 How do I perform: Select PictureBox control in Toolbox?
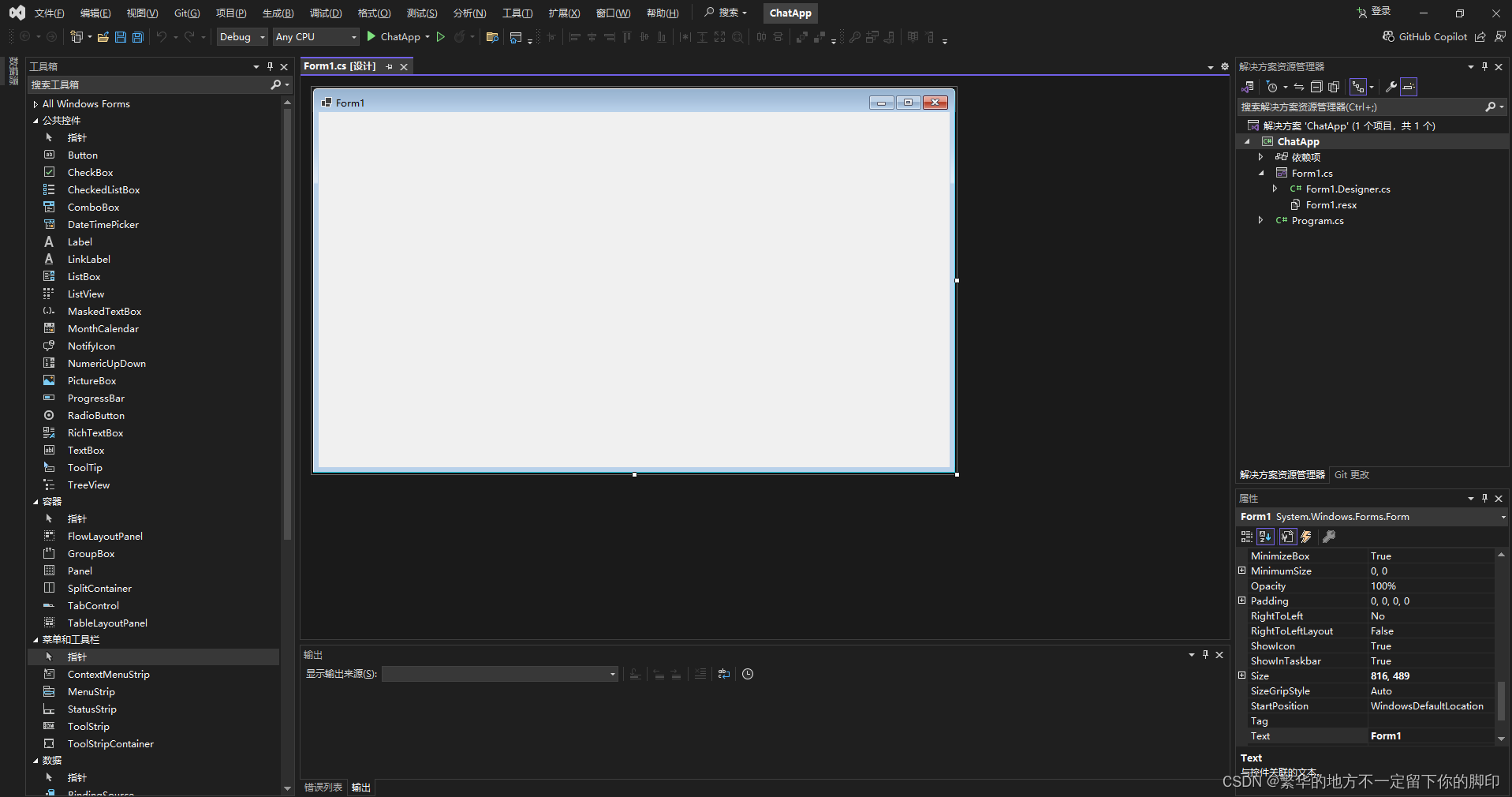click(x=91, y=381)
